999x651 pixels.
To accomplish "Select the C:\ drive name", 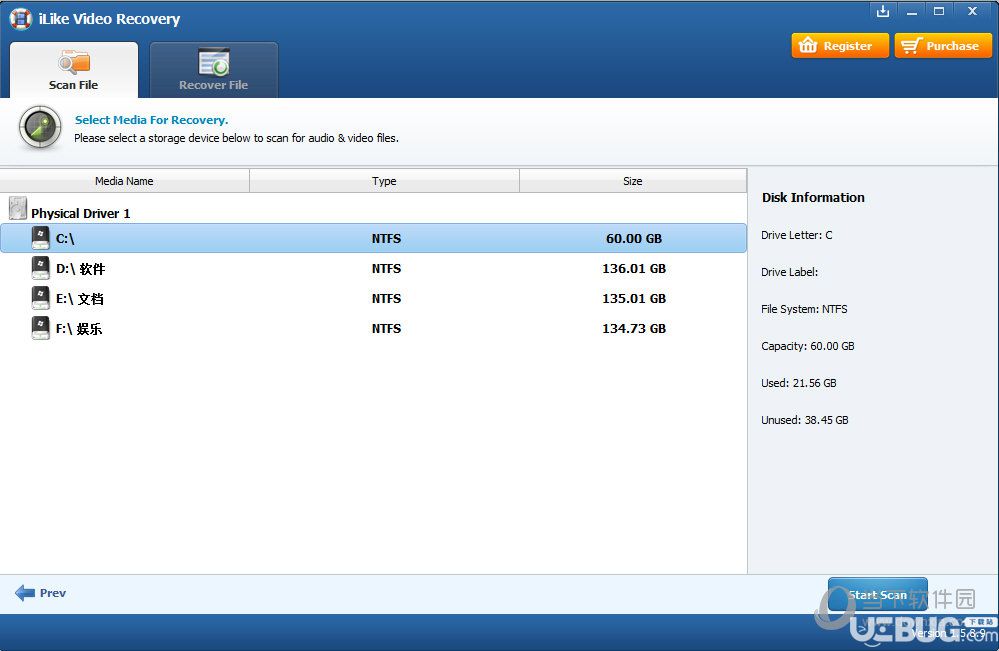I will pos(65,239).
